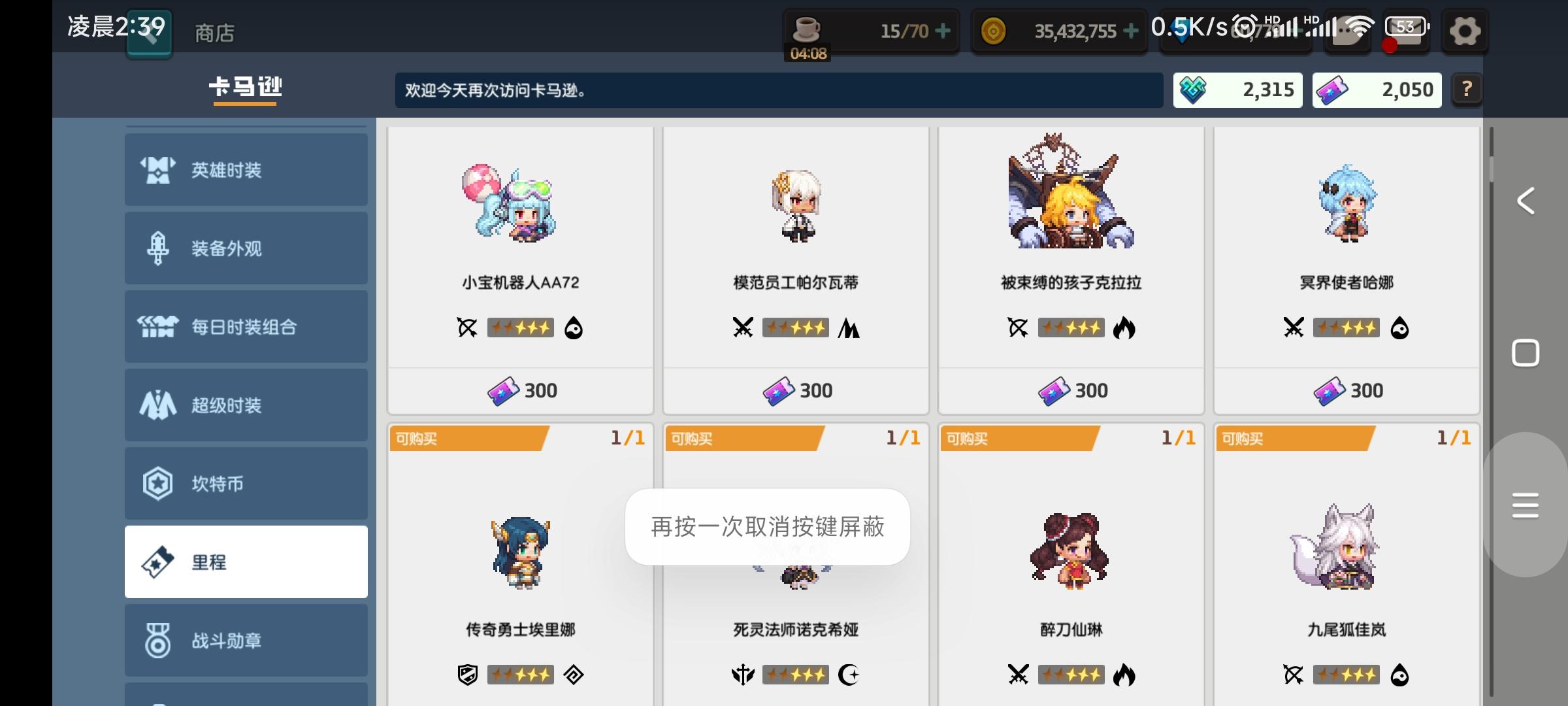Add coffee stamina with plus icon
The width and height of the screenshot is (1568, 706).
(943, 31)
